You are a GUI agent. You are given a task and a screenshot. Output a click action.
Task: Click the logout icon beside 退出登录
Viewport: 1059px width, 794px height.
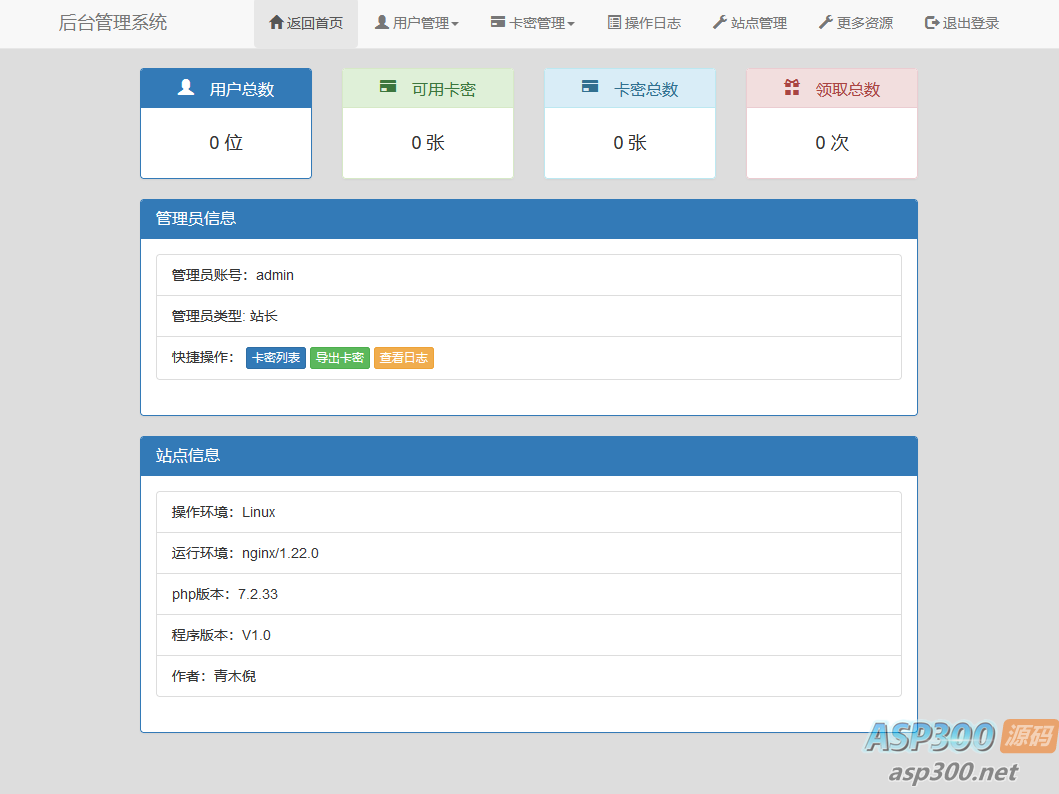(932, 22)
